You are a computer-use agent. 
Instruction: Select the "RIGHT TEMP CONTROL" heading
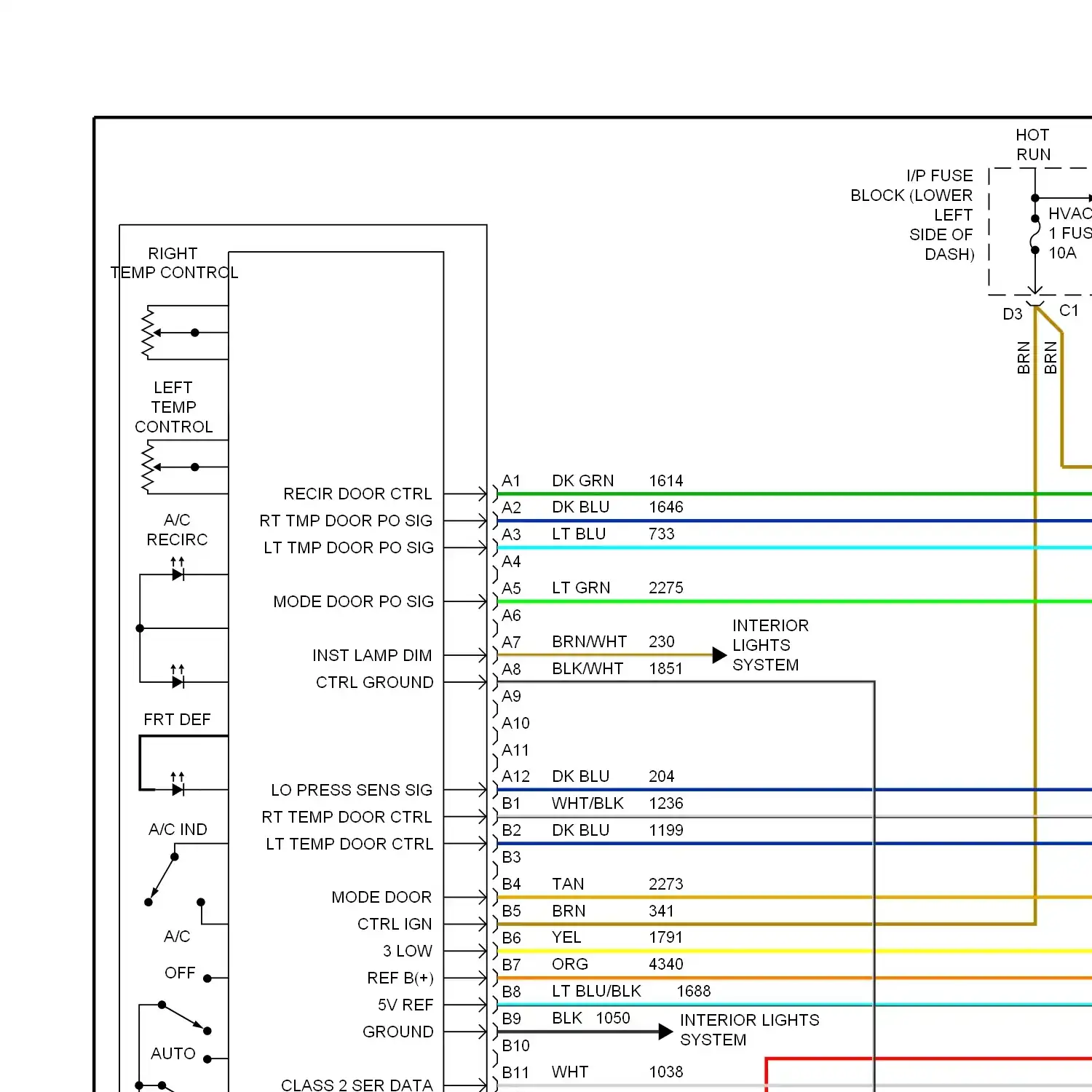point(174,263)
